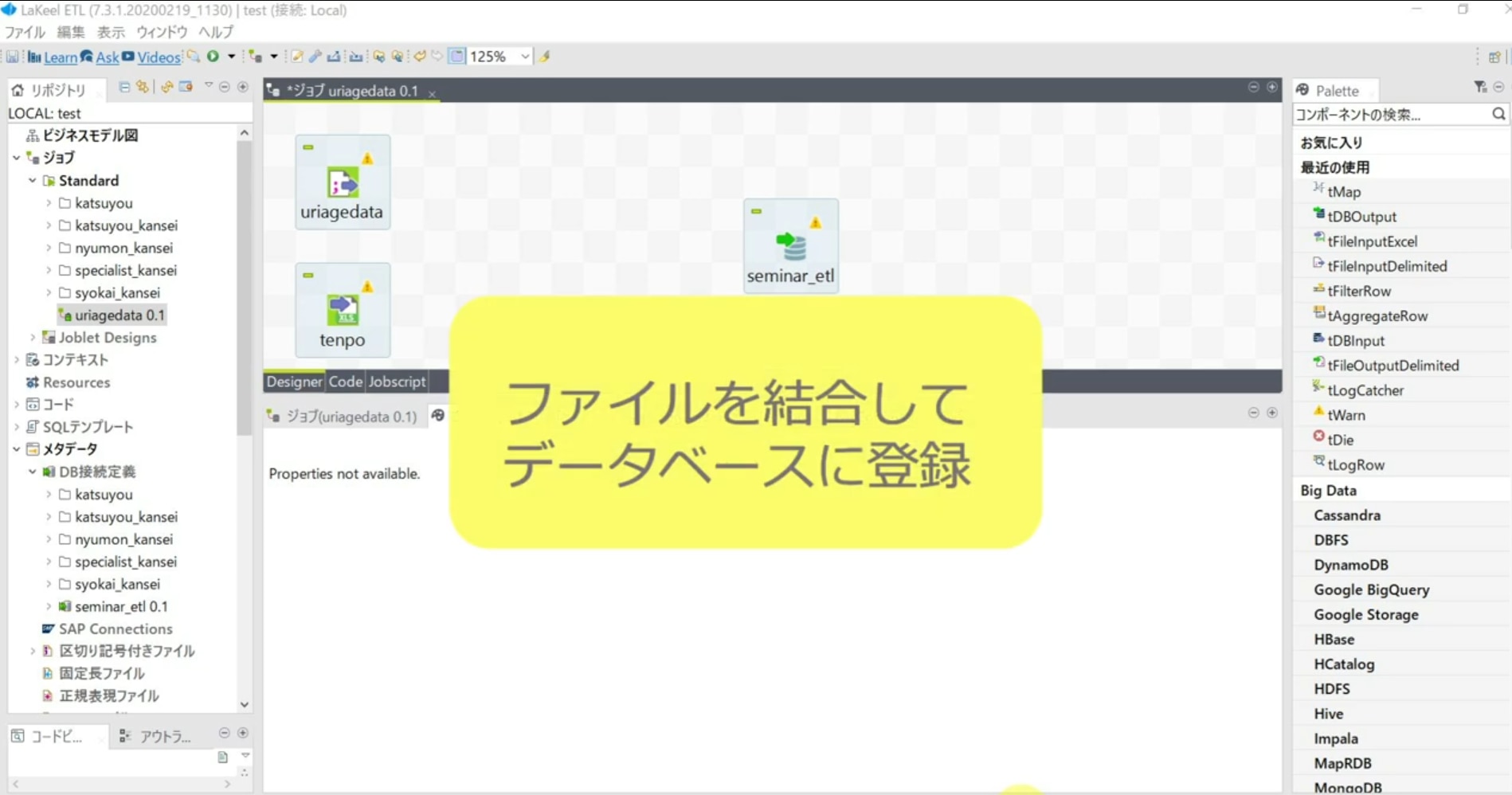Open the 125% zoom dropdown
1512x795 pixels.
coord(525,57)
